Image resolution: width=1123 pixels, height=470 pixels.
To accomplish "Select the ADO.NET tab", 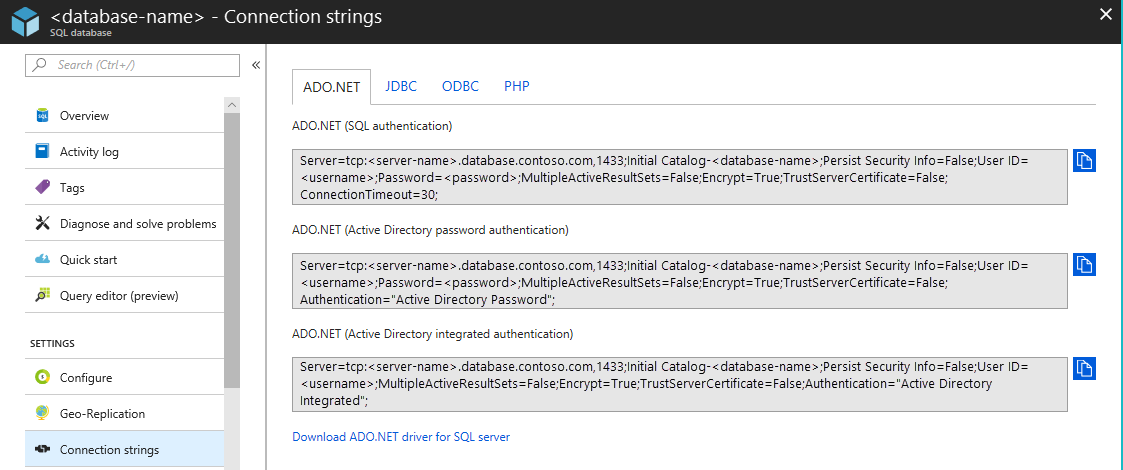I will [x=331, y=87].
